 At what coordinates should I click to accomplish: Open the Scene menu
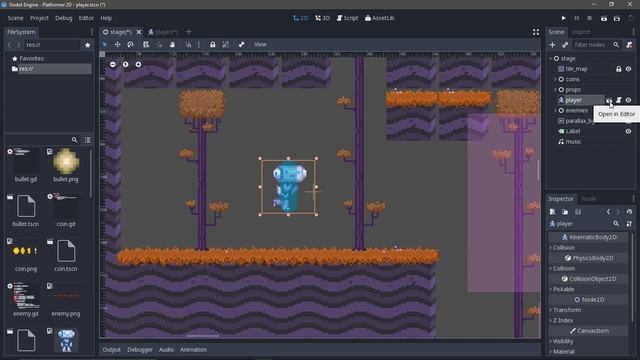click(x=16, y=18)
